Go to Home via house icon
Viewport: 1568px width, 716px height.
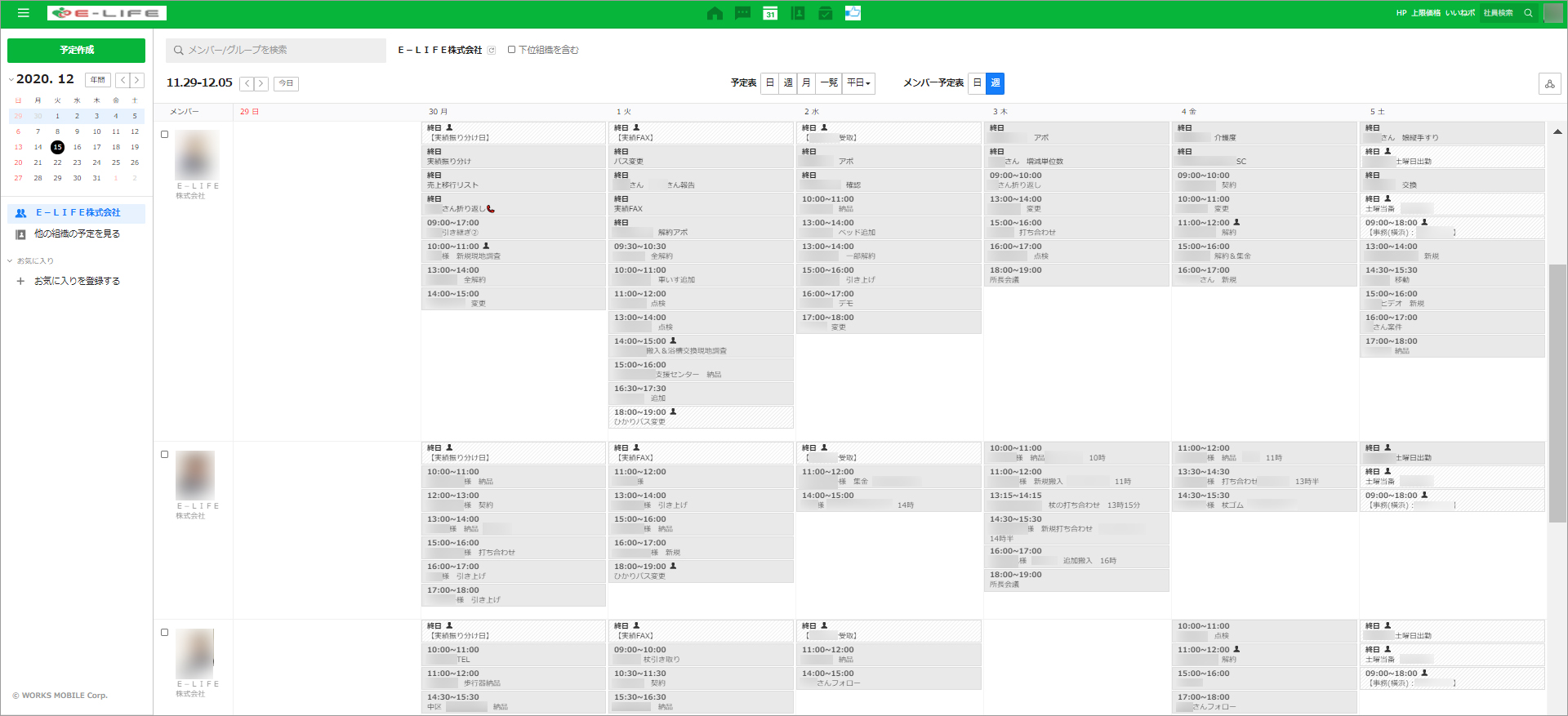[x=715, y=13]
